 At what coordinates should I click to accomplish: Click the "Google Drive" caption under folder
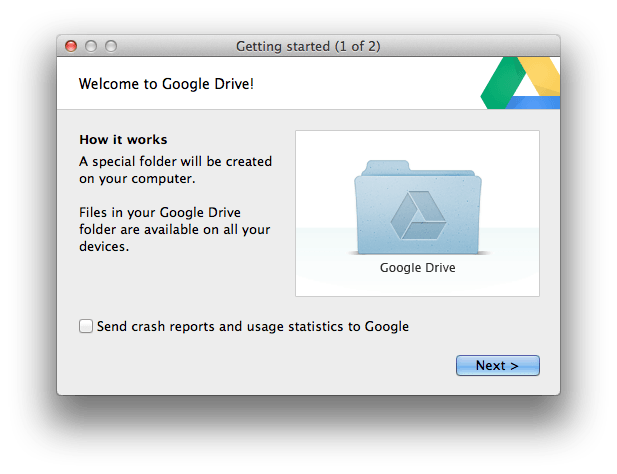click(417, 268)
